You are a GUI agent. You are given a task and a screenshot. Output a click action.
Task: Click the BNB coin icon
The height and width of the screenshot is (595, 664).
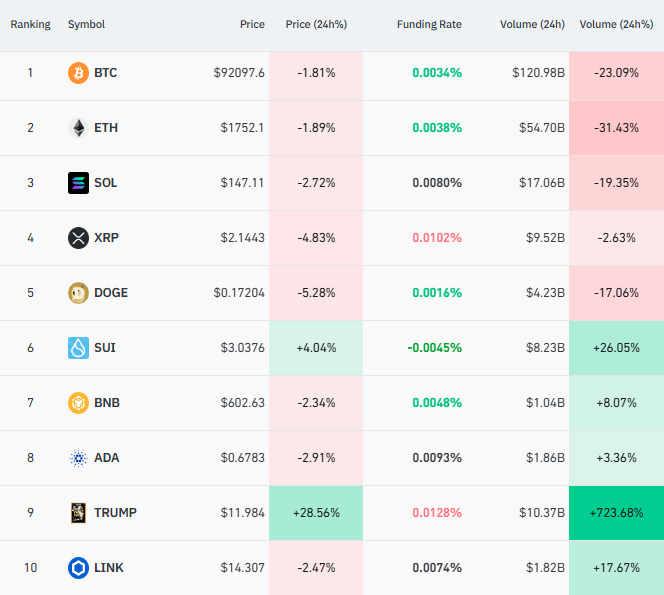pyautogui.click(x=78, y=403)
